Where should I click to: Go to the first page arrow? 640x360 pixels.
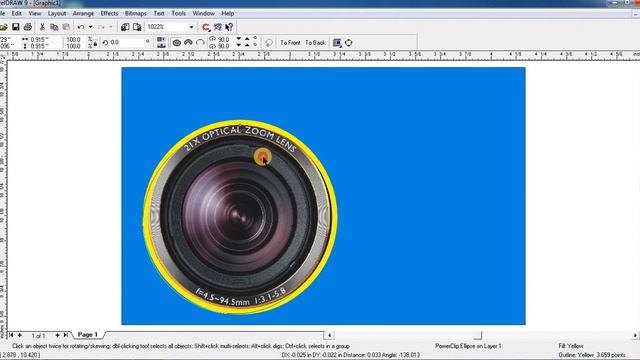11,335
